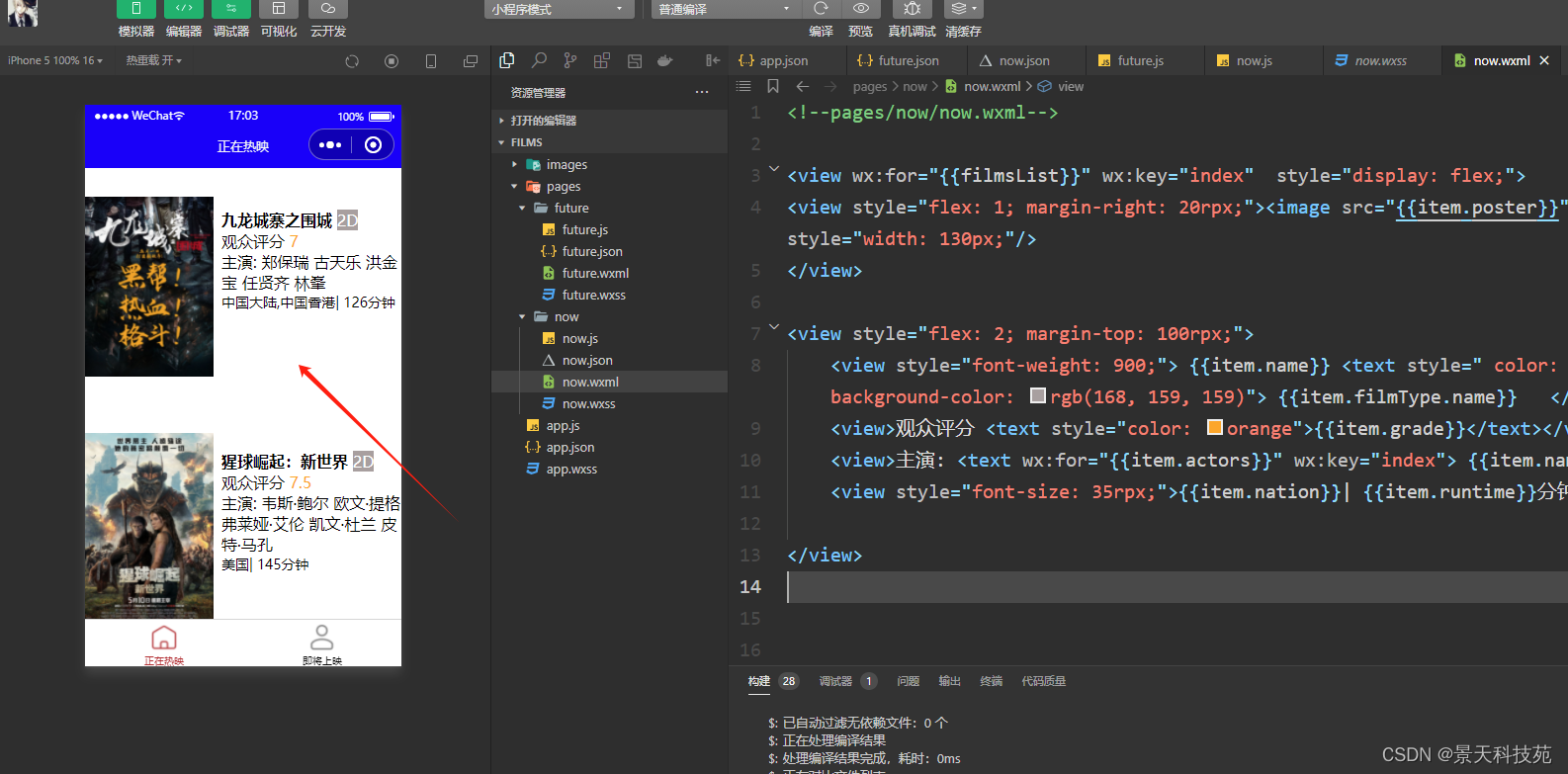
Task: Click the compile (编译) refresh icon
Action: pyautogui.click(x=821, y=9)
